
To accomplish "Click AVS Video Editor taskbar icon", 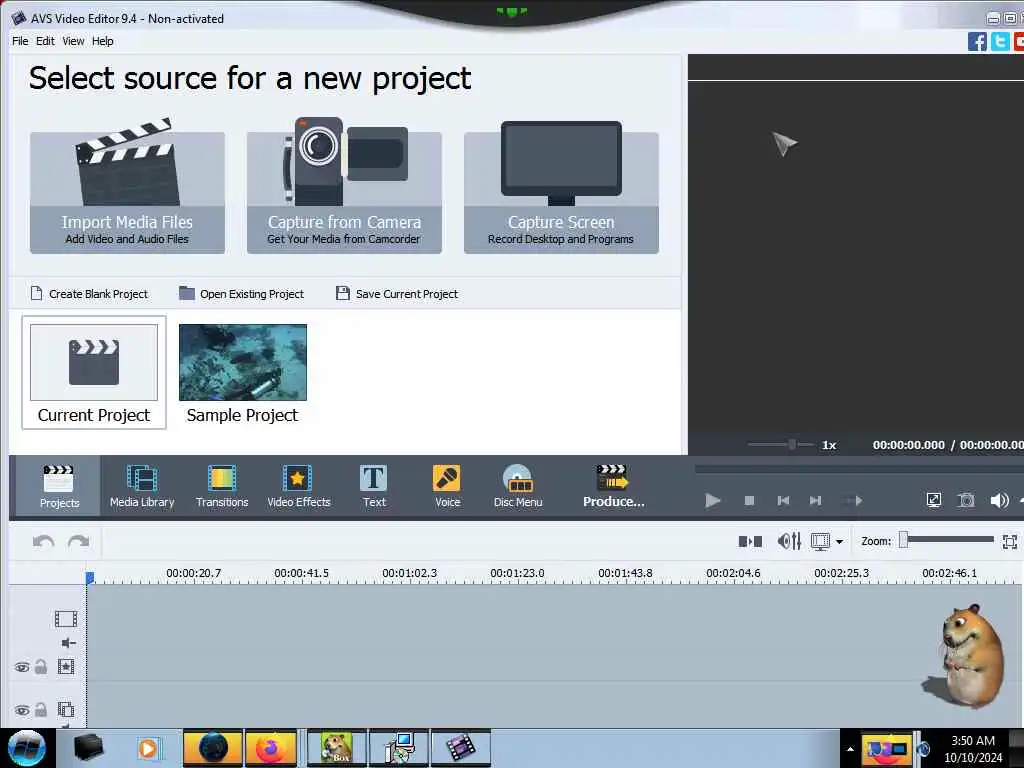I will [460, 748].
